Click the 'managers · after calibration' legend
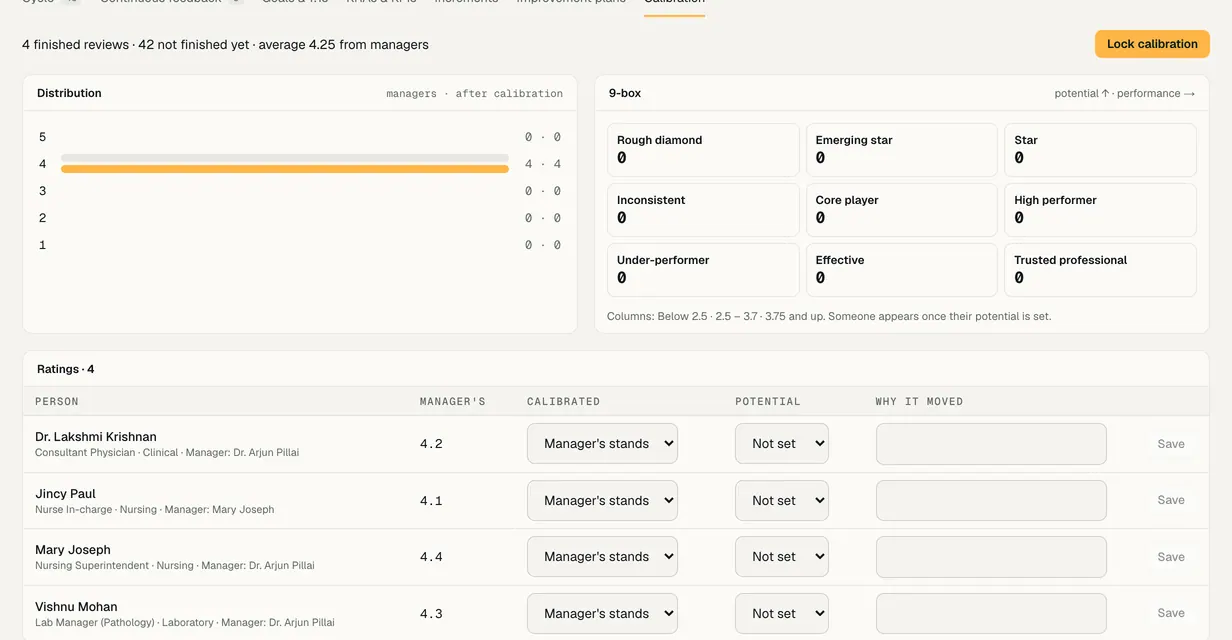Screen dimensions: 1232x640 coord(475,93)
